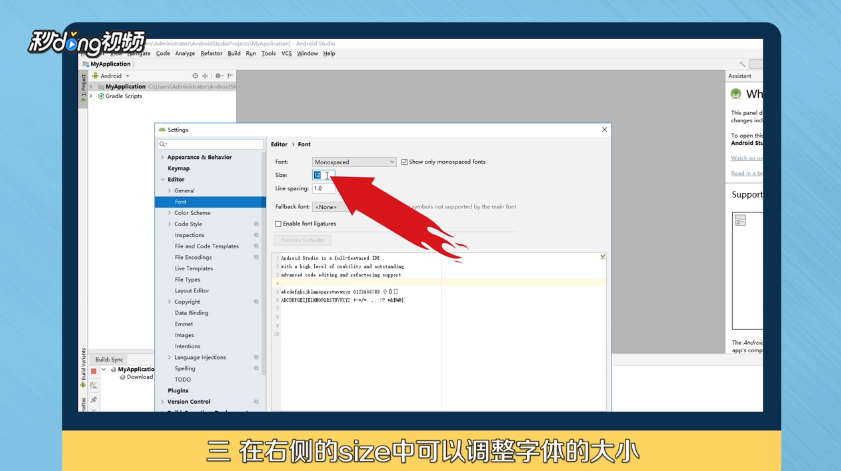
Task: Expand General under Editor
Action: (x=169, y=190)
